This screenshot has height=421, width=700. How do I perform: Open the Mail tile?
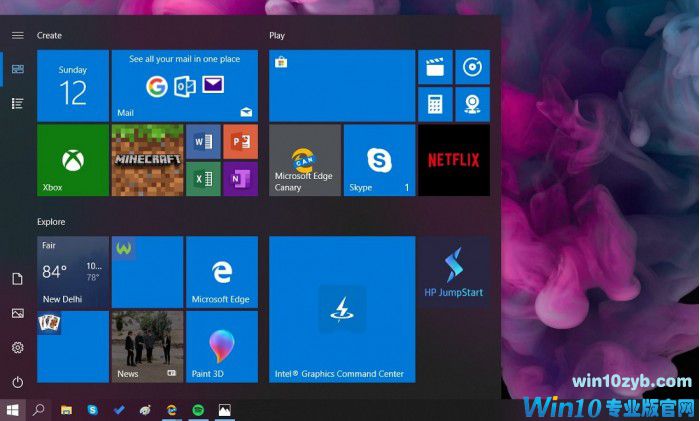[185, 86]
